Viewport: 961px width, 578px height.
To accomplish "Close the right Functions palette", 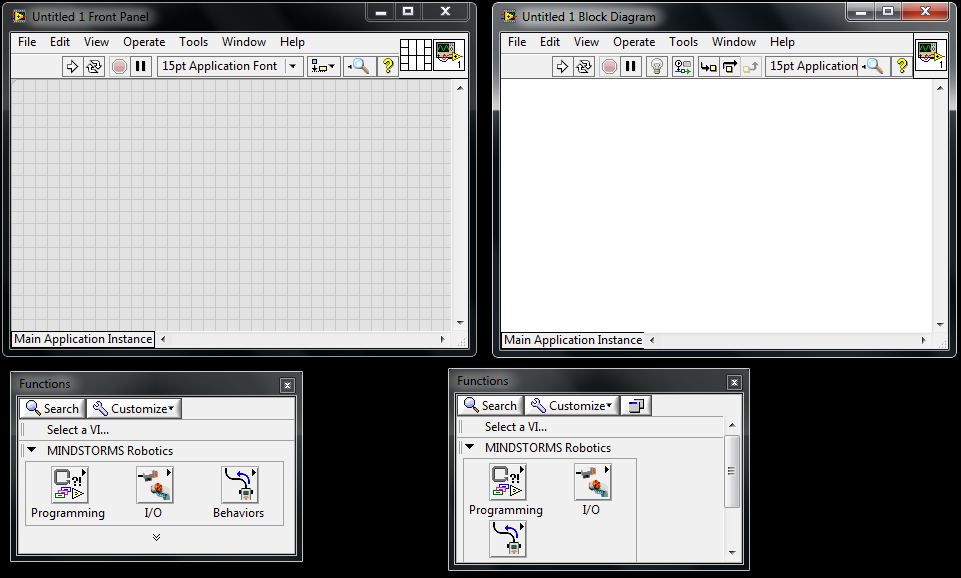I will tap(734, 382).
